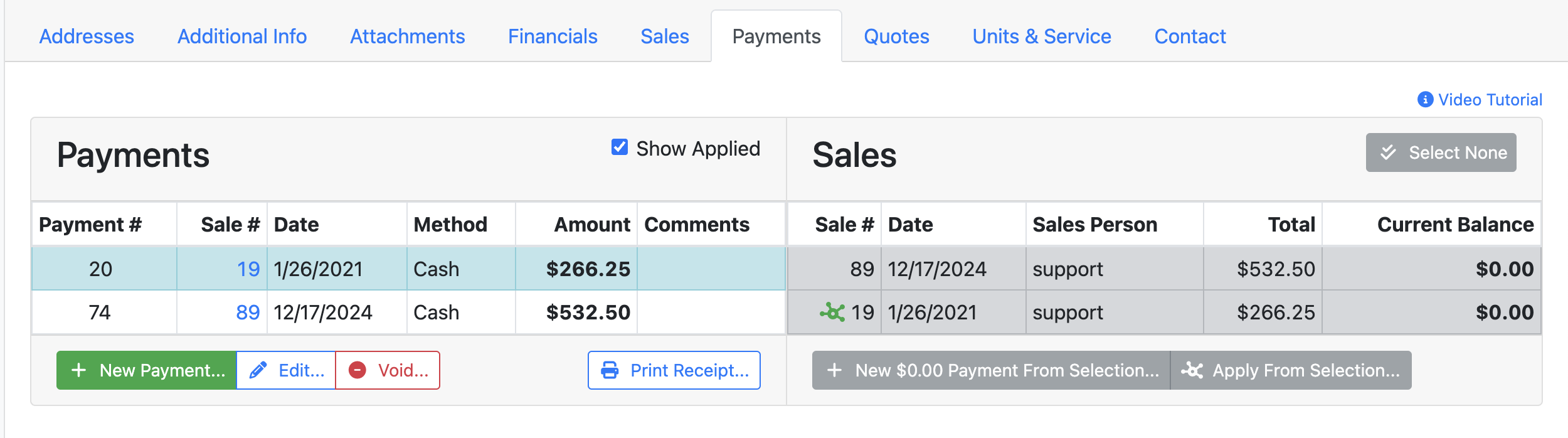Click the pencil icon on Edit
Viewport: 1568px width, 438px height.
(258, 370)
